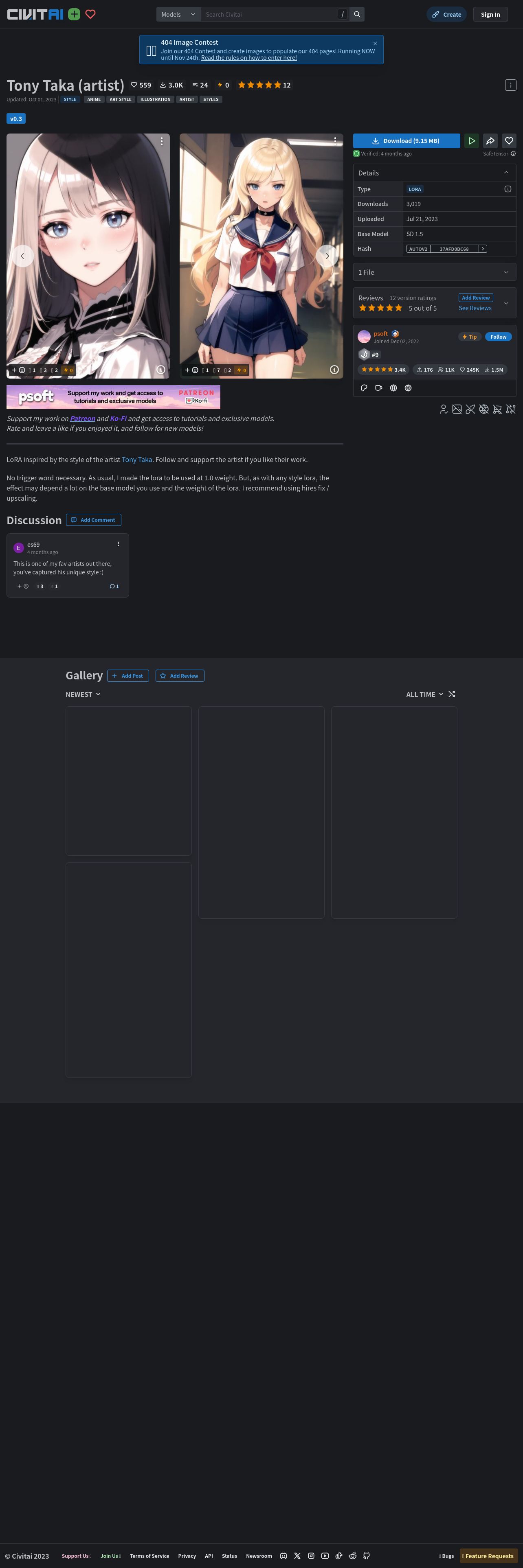The height and width of the screenshot is (1568, 523).
Task: Open three-dot menu on es69 comment
Action: click(118, 544)
